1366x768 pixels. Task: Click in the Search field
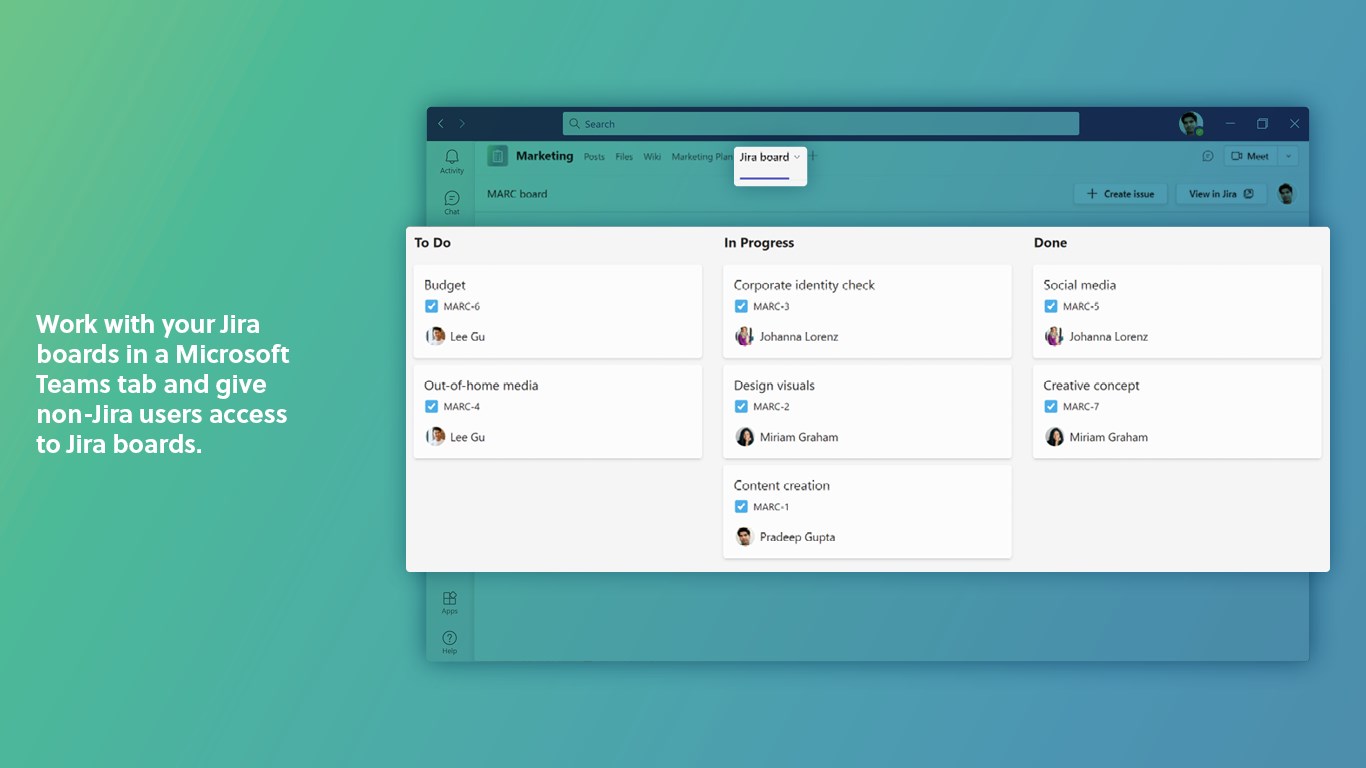[x=821, y=124]
